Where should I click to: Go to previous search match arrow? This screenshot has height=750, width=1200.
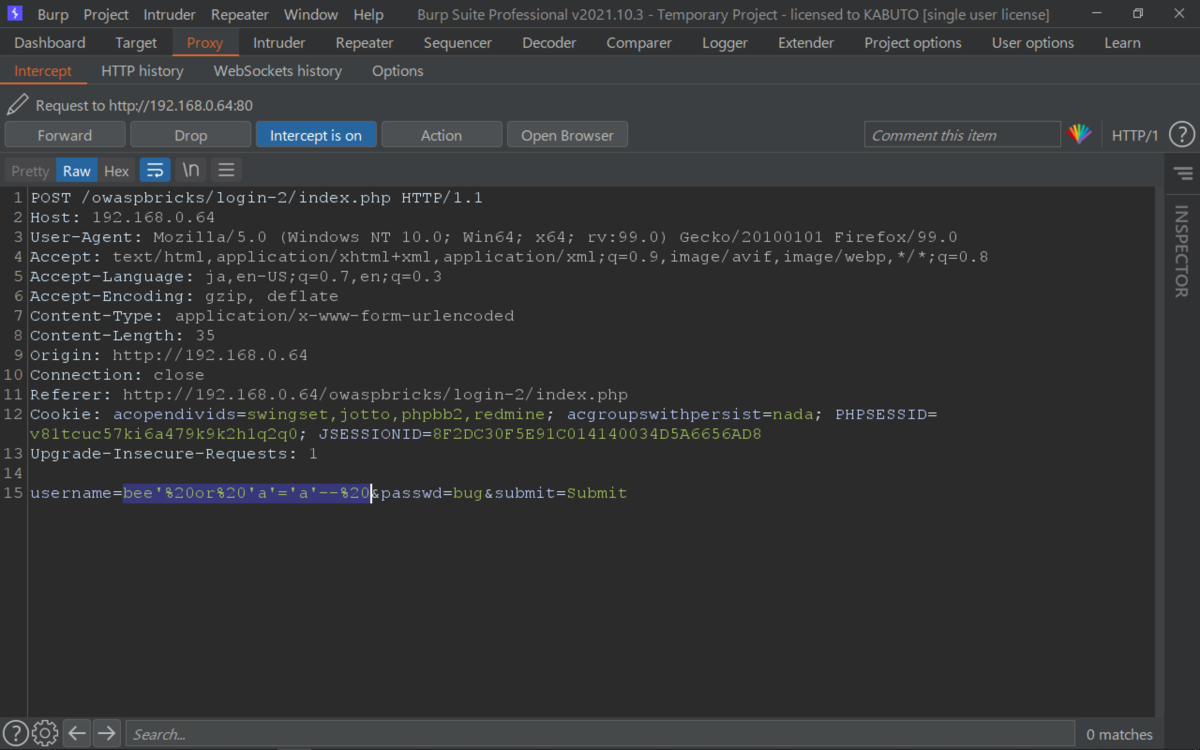[x=77, y=733]
